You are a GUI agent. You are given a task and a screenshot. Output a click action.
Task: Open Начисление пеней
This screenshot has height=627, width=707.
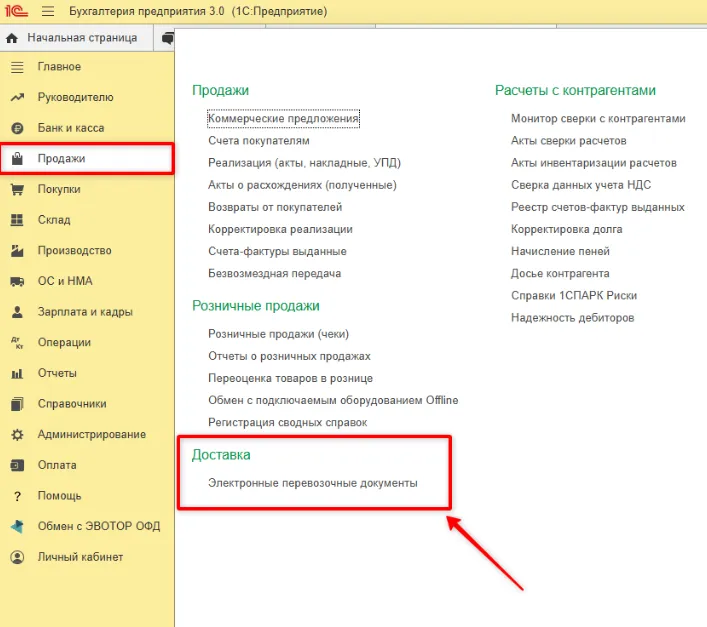560,251
